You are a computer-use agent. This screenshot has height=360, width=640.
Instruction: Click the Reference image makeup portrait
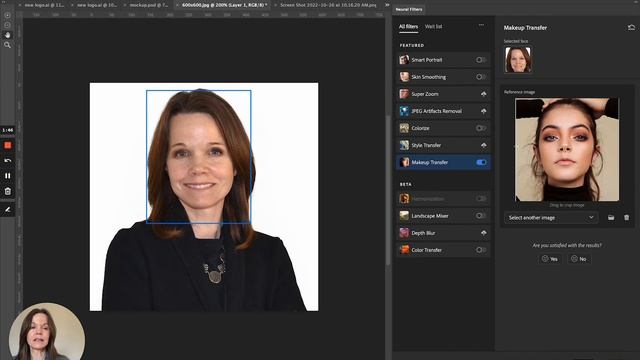[567, 149]
